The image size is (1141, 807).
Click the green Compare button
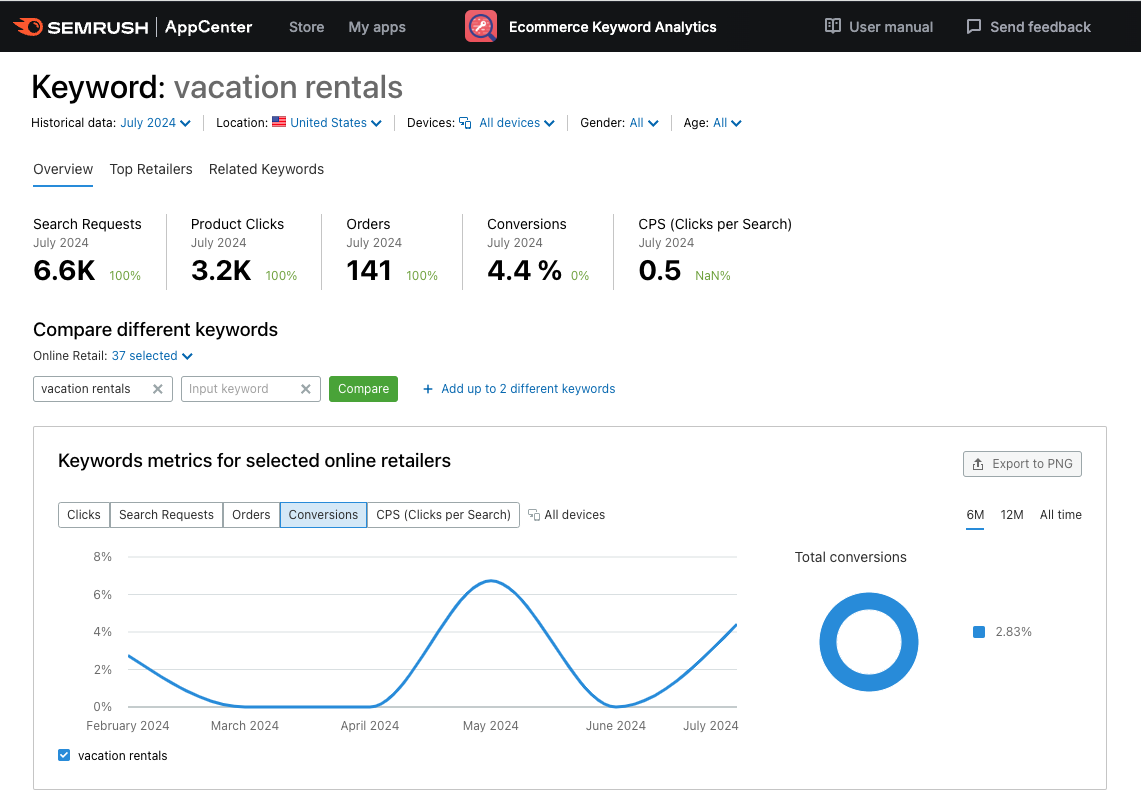point(363,388)
